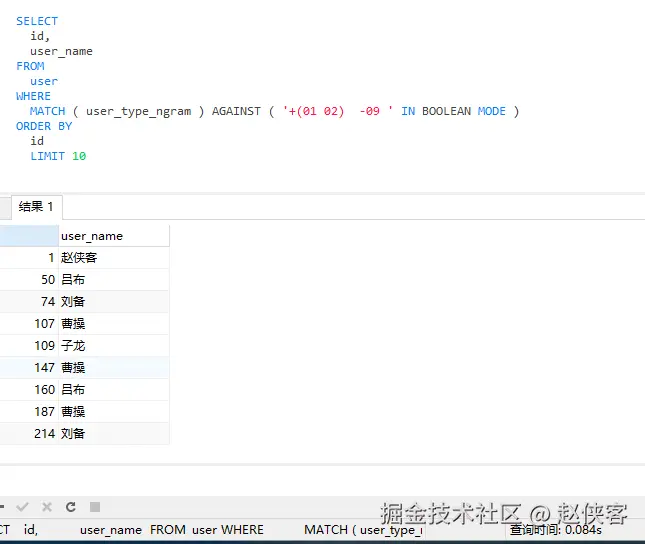Click the apply changes checkmark icon
Viewport: 645px width, 544px height.
coord(22,507)
